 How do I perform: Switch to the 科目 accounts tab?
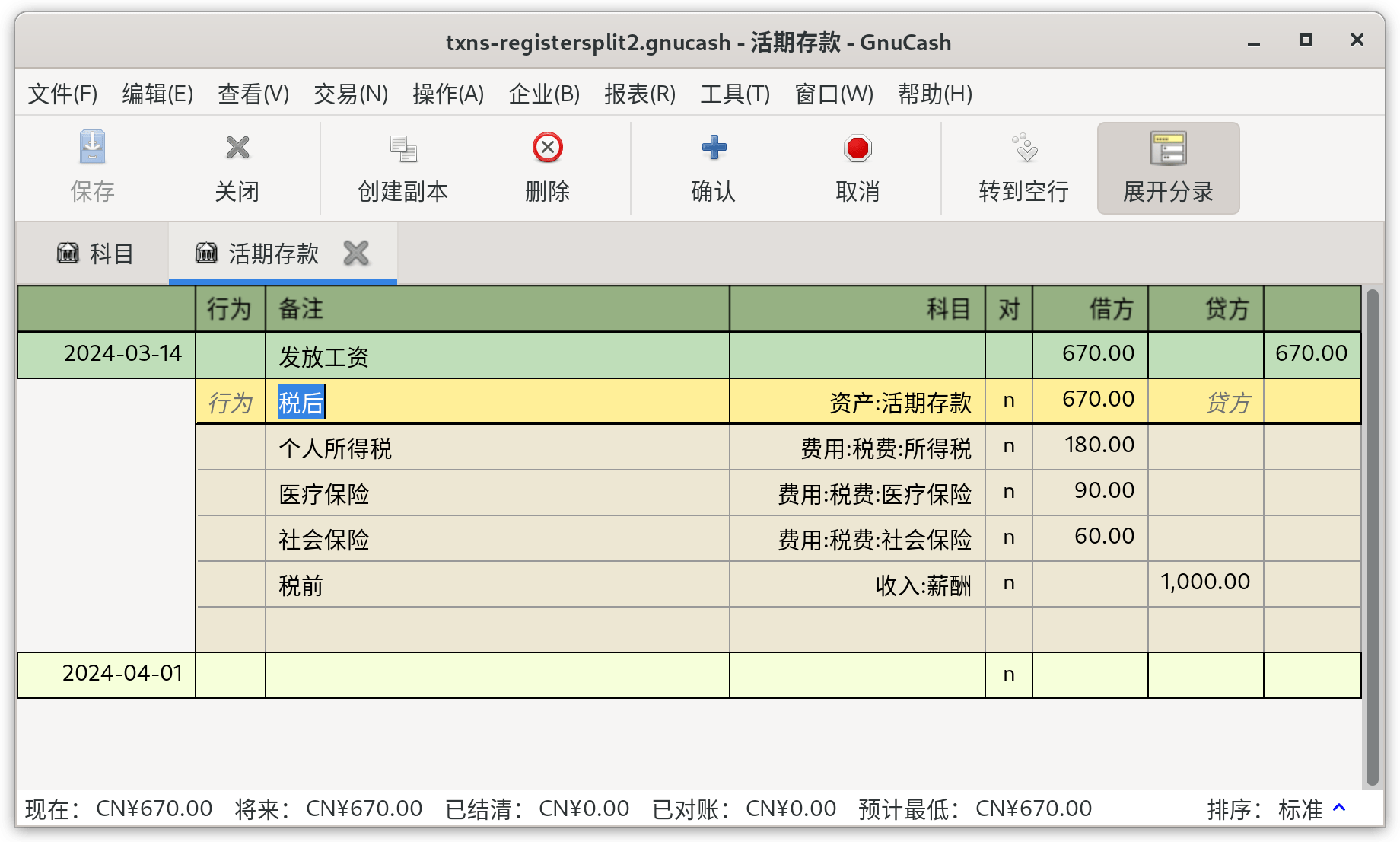pyautogui.click(x=95, y=254)
